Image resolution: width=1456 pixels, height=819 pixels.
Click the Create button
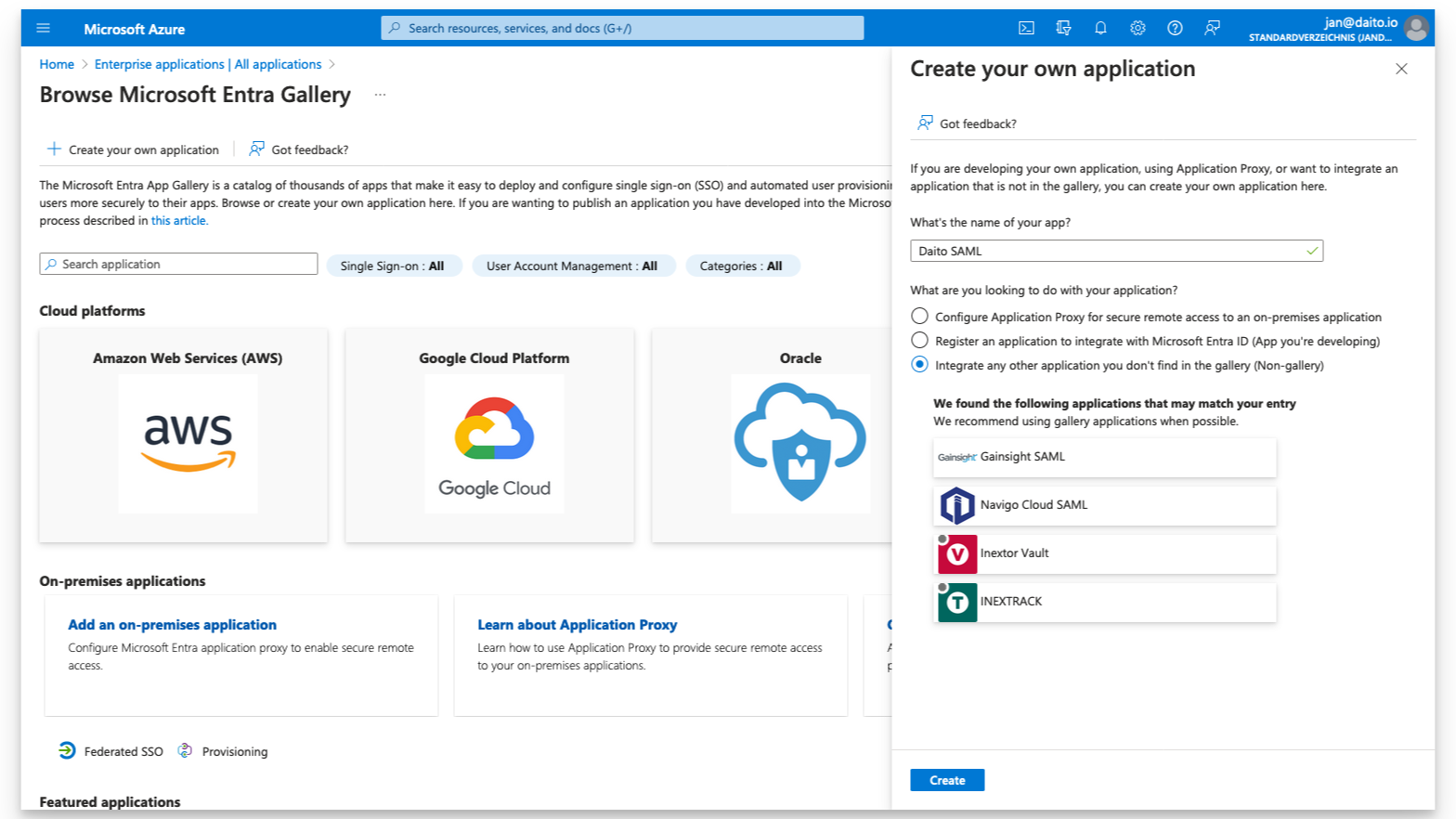click(x=947, y=780)
